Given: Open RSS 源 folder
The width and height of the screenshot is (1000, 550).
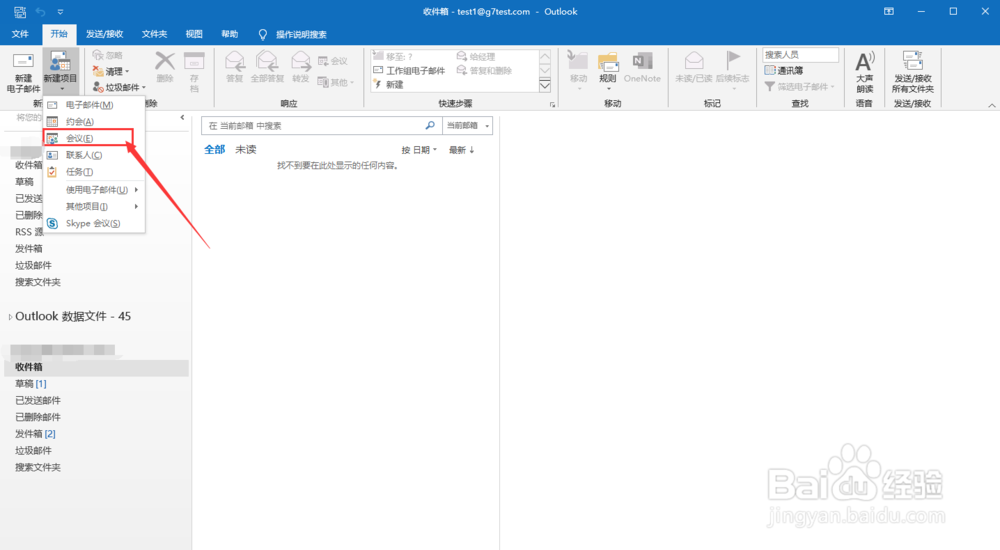Looking at the screenshot, I should pos(29,232).
